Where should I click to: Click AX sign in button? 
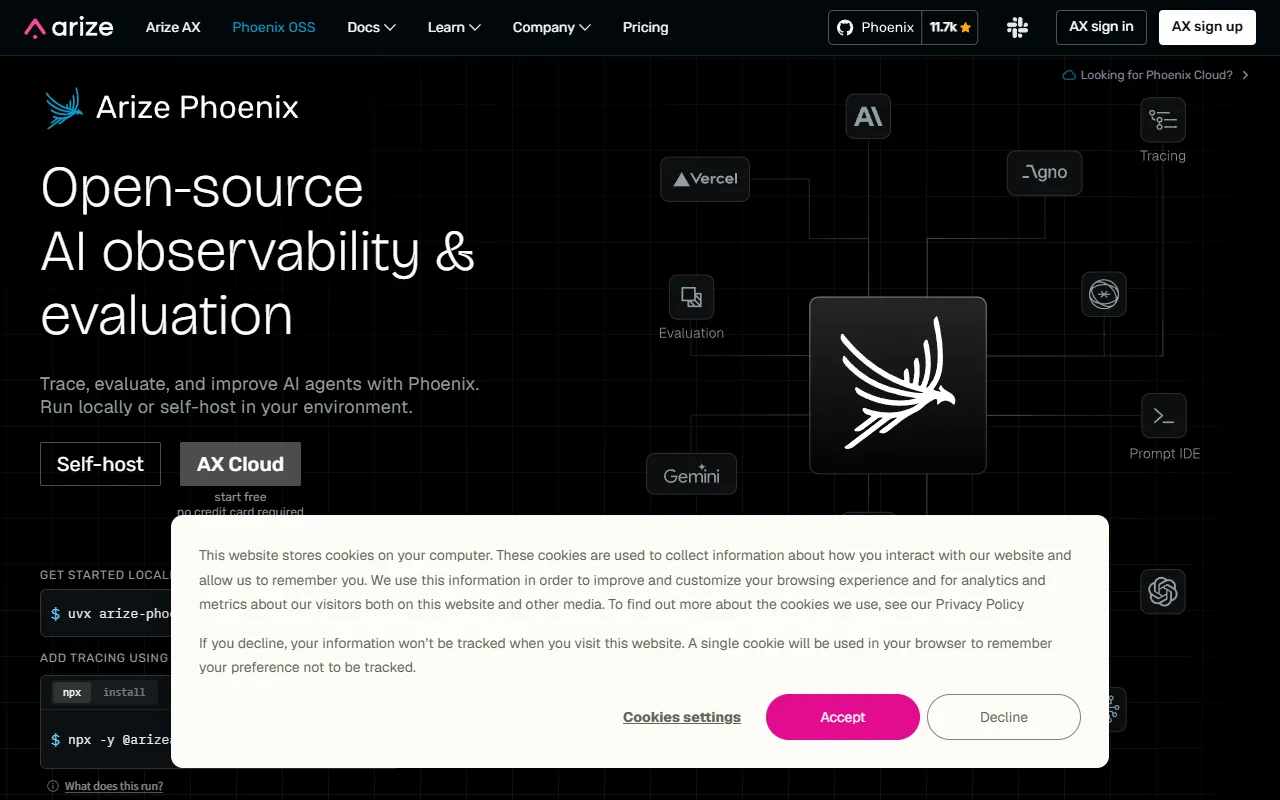pos(1101,27)
